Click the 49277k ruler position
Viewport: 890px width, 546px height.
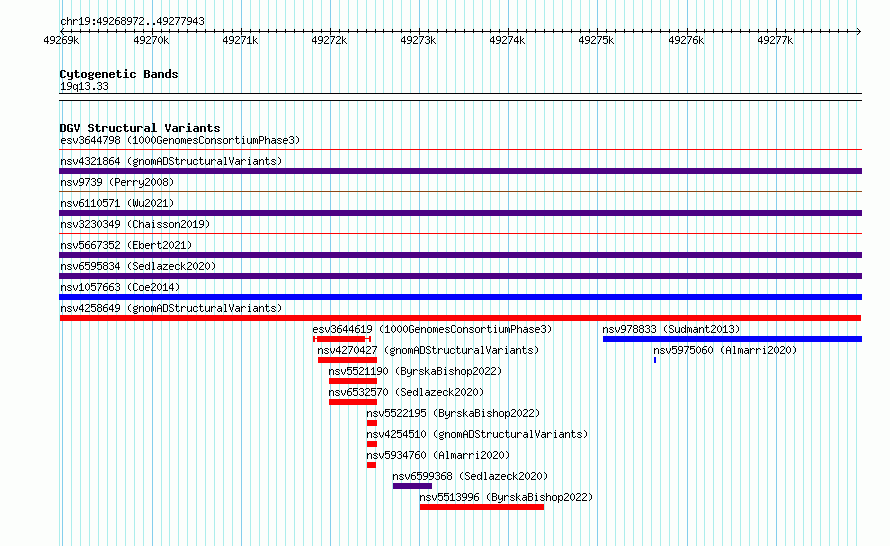(x=775, y=40)
